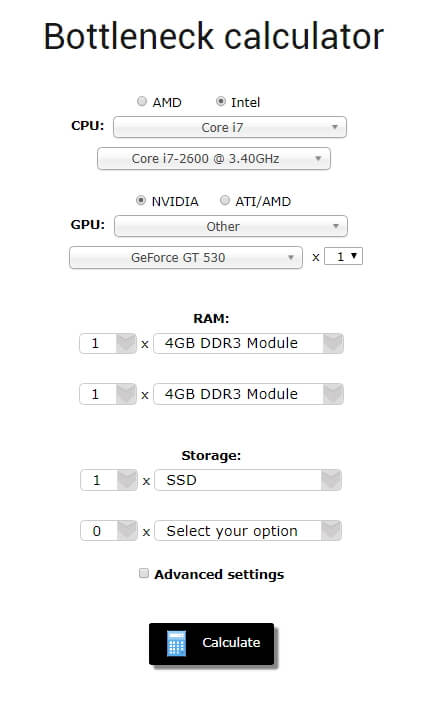439x703 pixels.
Task: Open the second 4GB DDR3 Module dropdown
Action: coord(248,394)
